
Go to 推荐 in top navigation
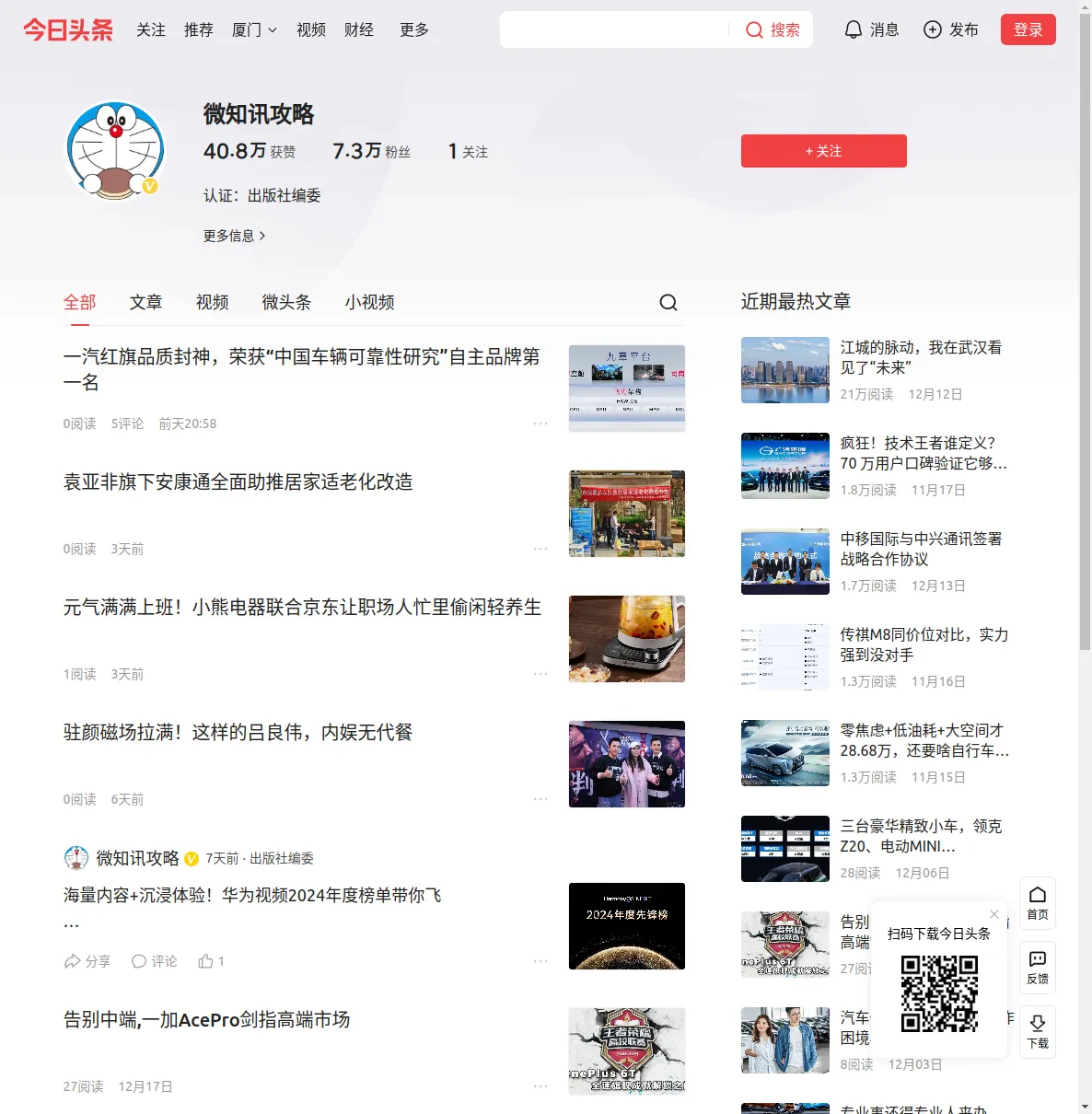point(199,30)
